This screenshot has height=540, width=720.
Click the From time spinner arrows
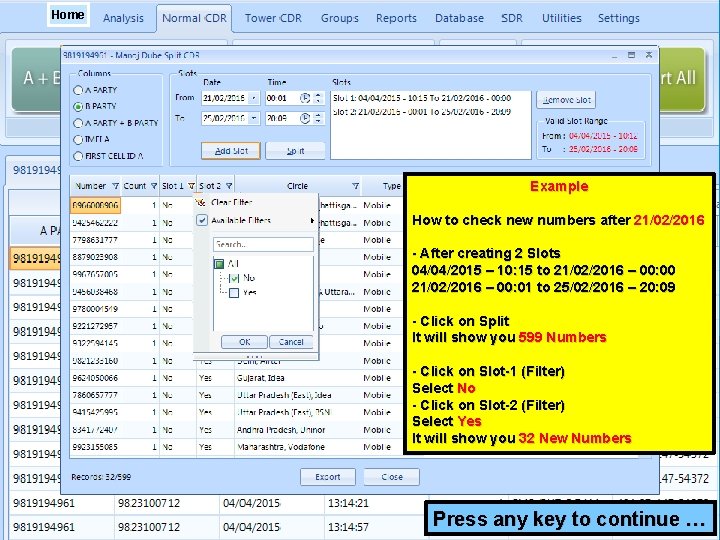point(318,98)
